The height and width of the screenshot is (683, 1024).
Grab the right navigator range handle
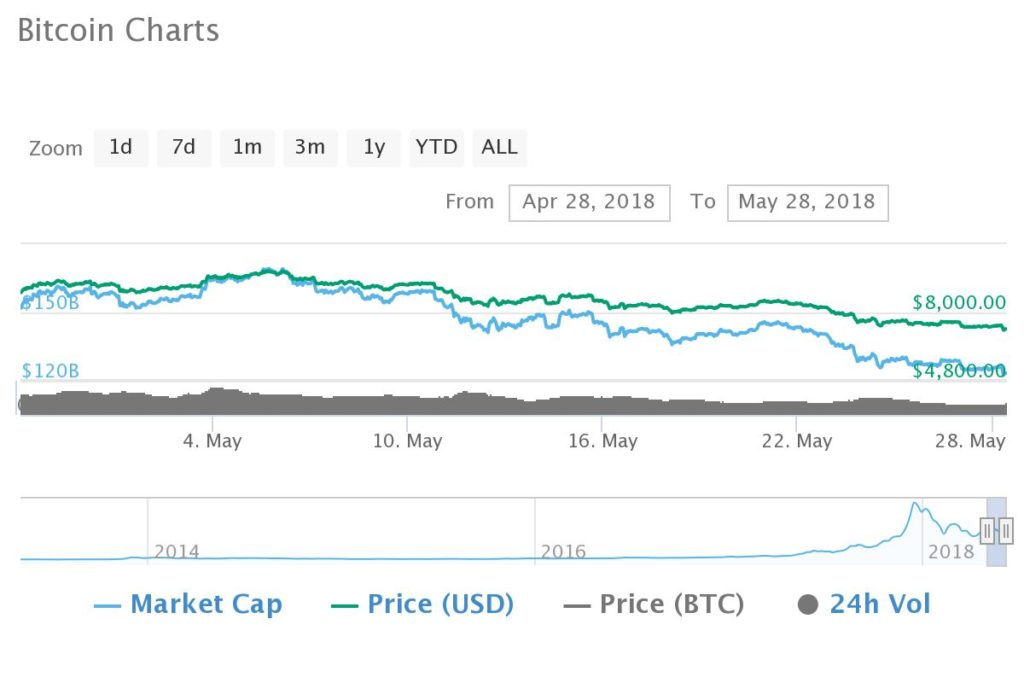tap(1006, 531)
